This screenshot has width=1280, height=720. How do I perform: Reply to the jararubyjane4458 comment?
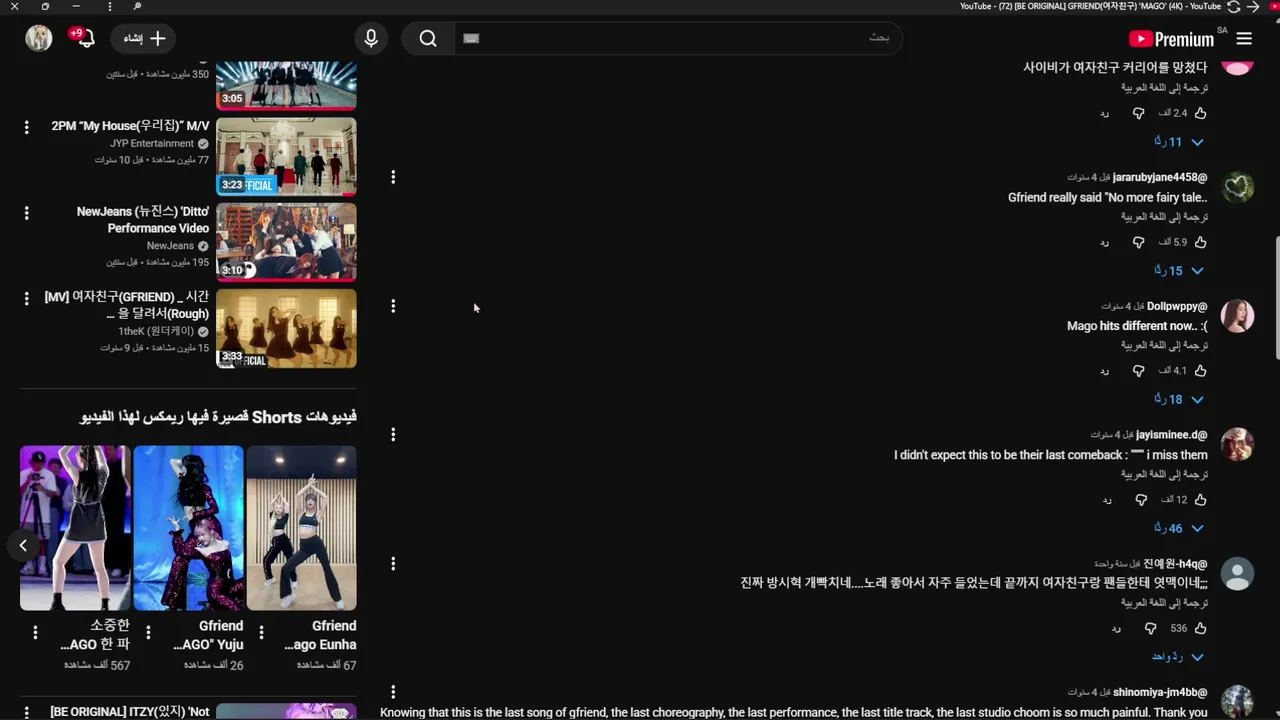[x=1105, y=242]
